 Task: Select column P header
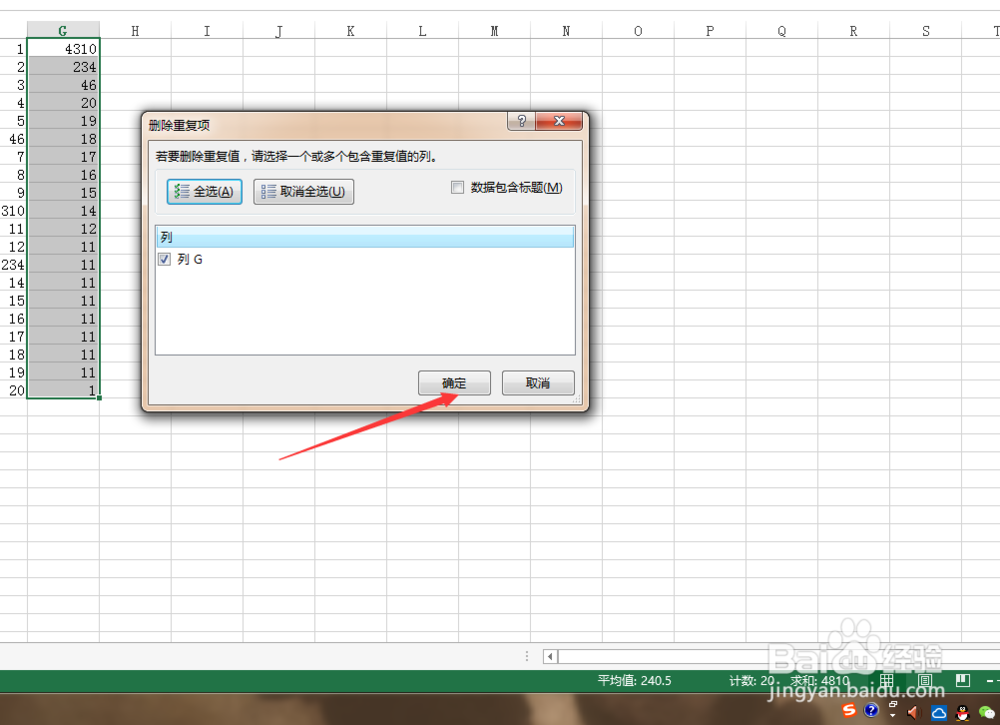(710, 31)
